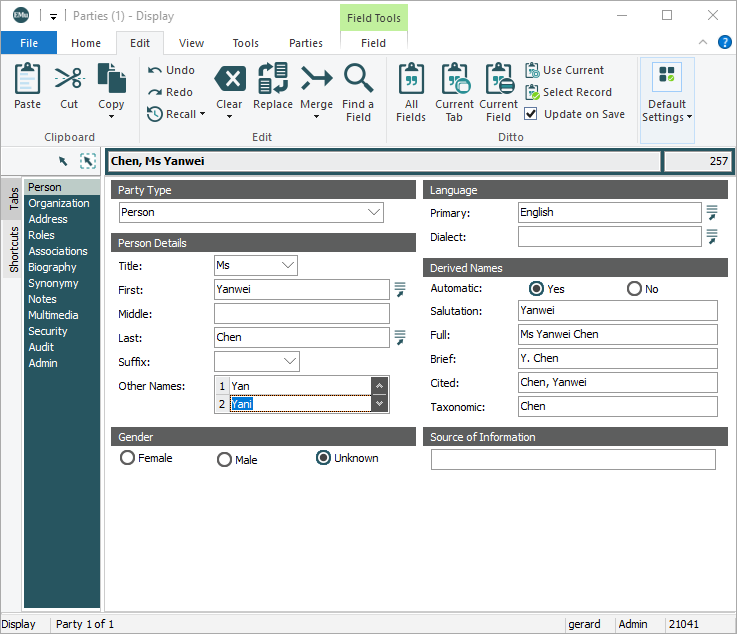The image size is (737, 634).
Task: Expand the Suffix dropdown list
Action: [x=290, y=361]
